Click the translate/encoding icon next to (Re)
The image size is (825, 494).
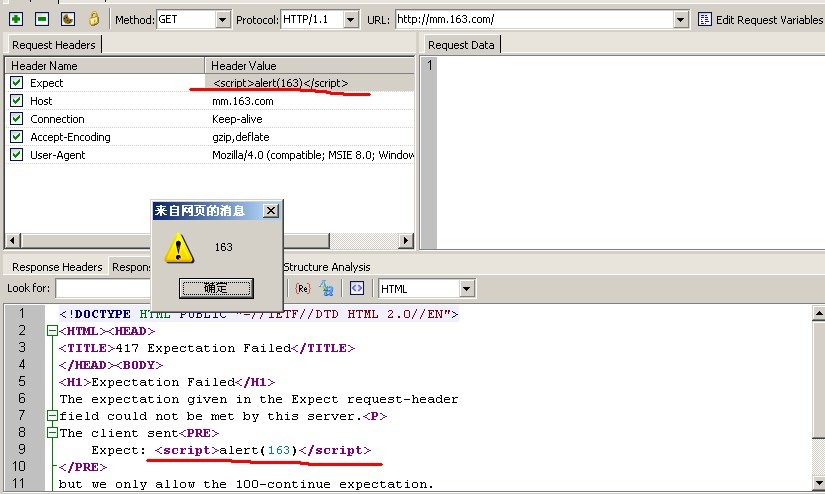[327, 288]
